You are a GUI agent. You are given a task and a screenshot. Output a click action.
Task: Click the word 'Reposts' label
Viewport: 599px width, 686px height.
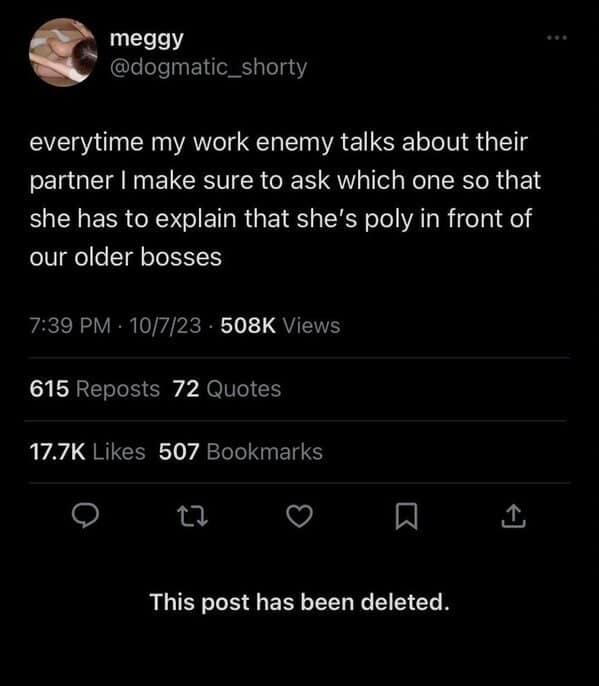click(118, 389)
